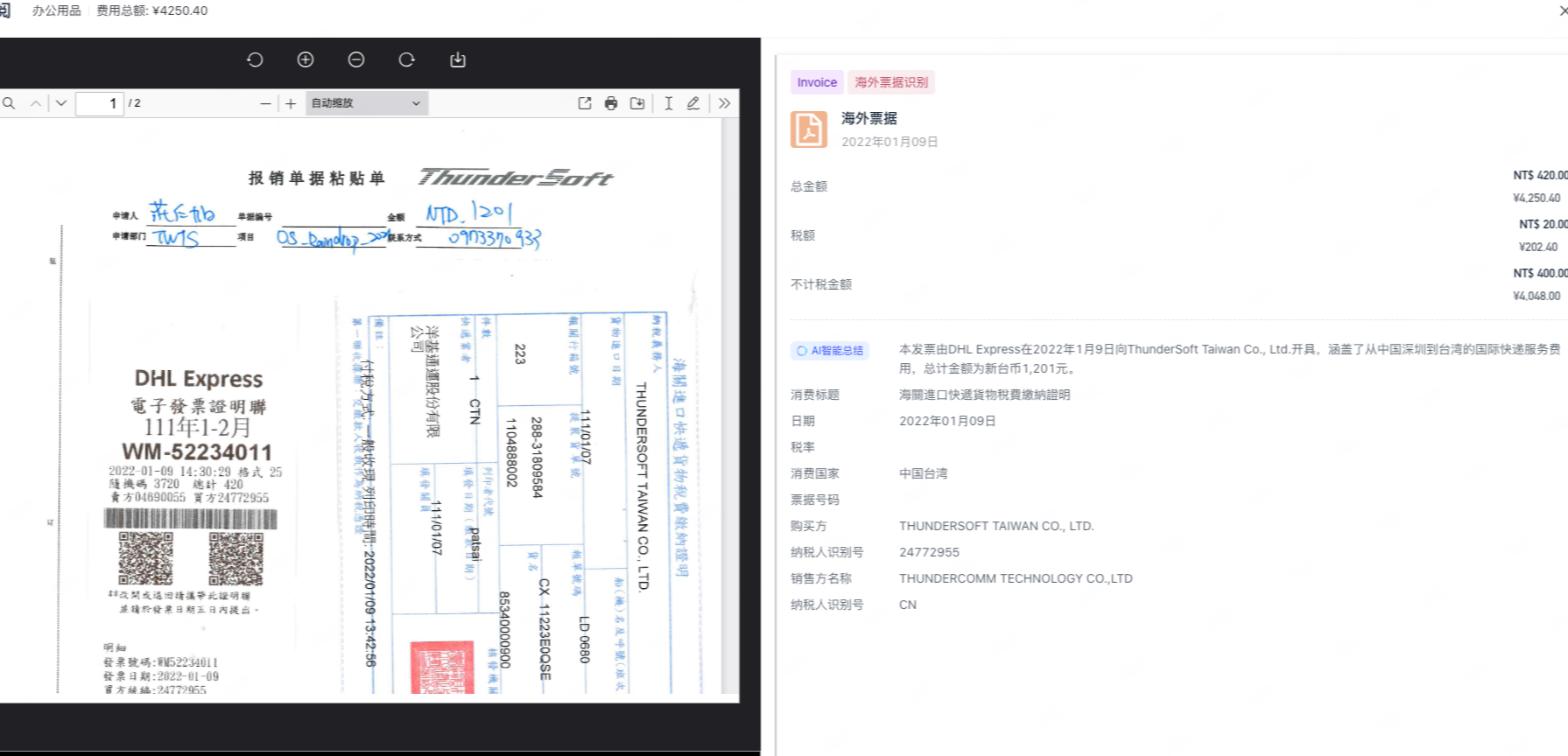The image size is (1568, 756).
Task: Download the invoice from the dark toolbar
Action: 458,59
